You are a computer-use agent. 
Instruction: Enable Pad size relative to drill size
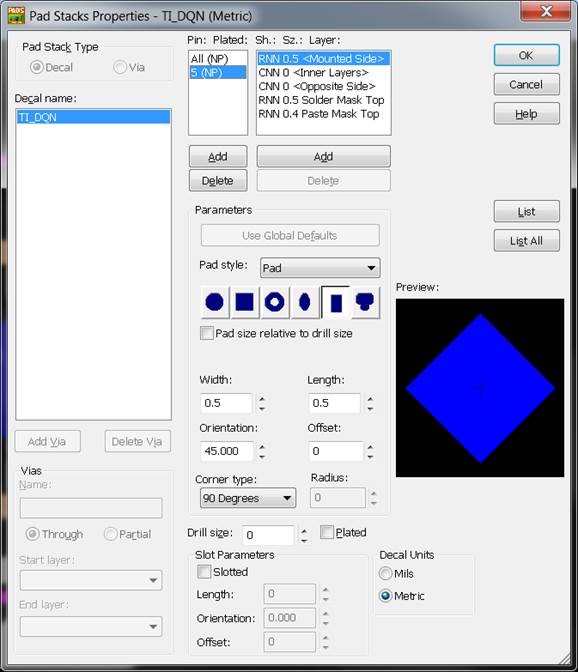(207, 333)
